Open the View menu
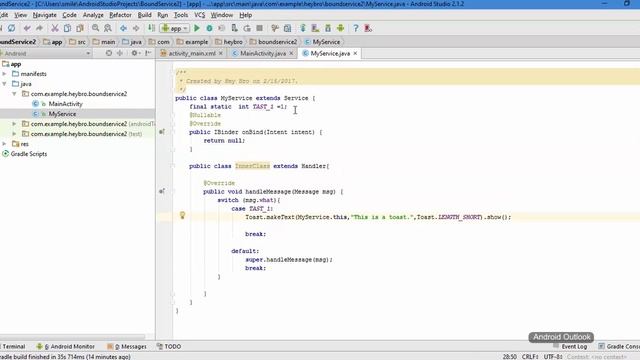 tap(20, 15)
